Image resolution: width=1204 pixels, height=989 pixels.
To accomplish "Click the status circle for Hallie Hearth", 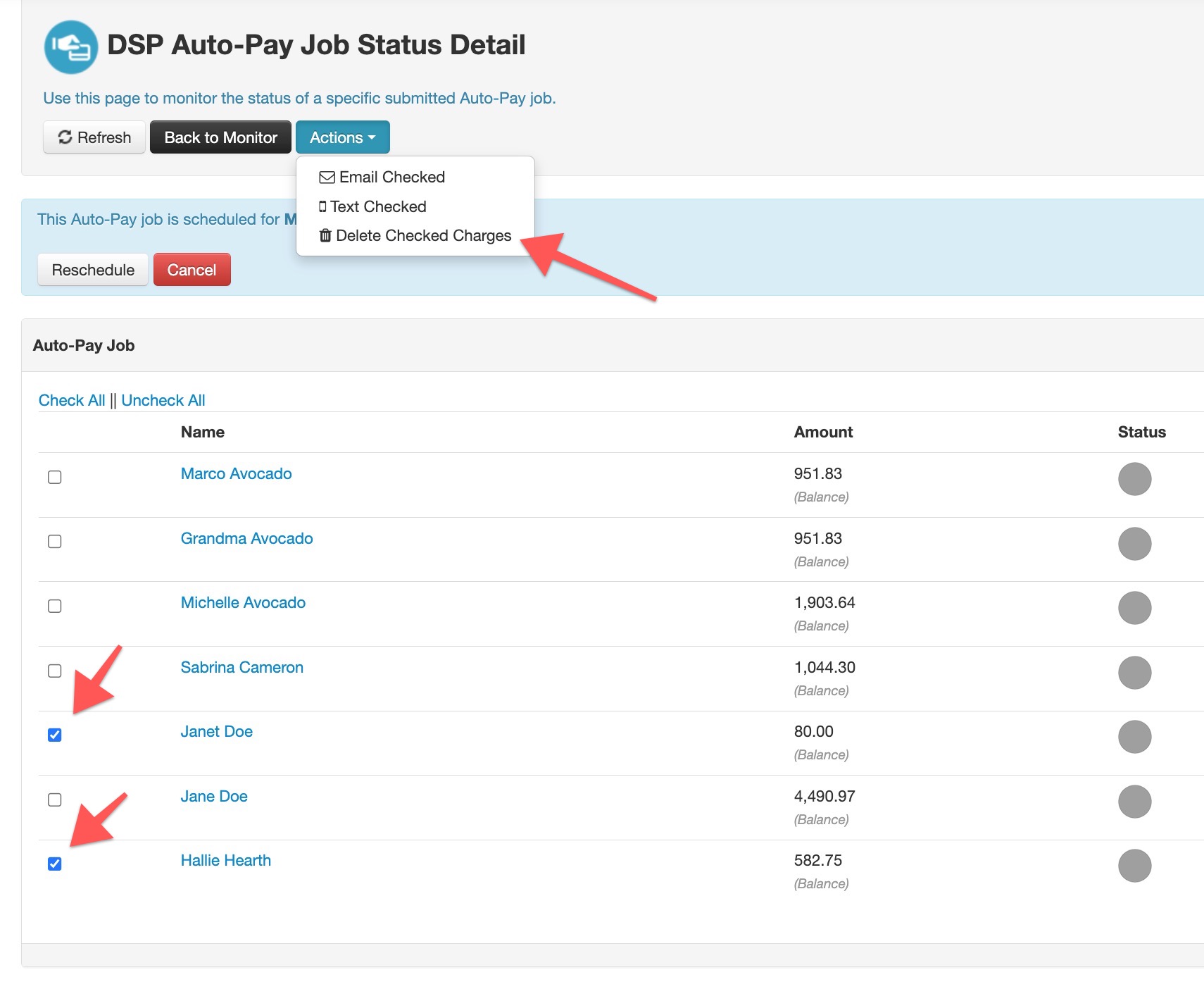I will pyautogui.click(x=1134, y=866).
